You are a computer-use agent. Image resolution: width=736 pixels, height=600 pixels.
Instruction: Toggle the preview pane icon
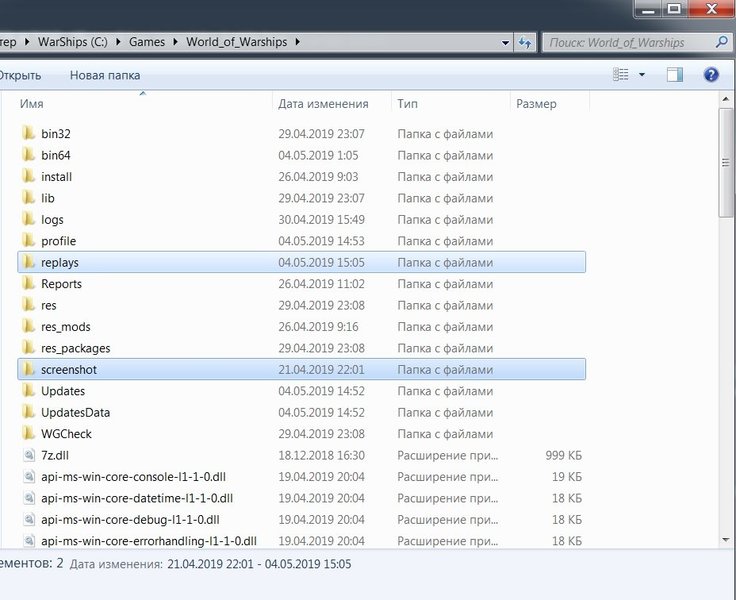(675, 75)
